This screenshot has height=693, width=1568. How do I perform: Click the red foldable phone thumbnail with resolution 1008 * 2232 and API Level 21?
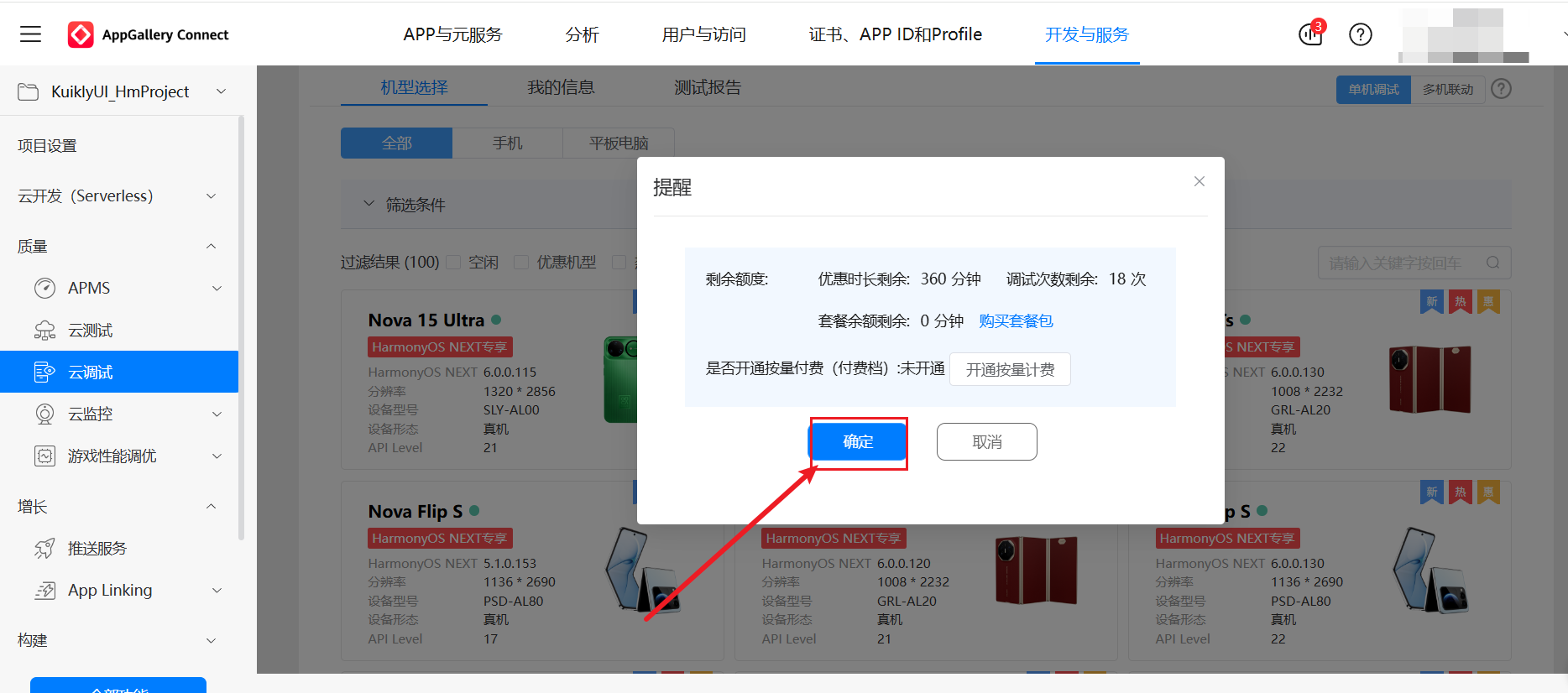[1036, 571]
